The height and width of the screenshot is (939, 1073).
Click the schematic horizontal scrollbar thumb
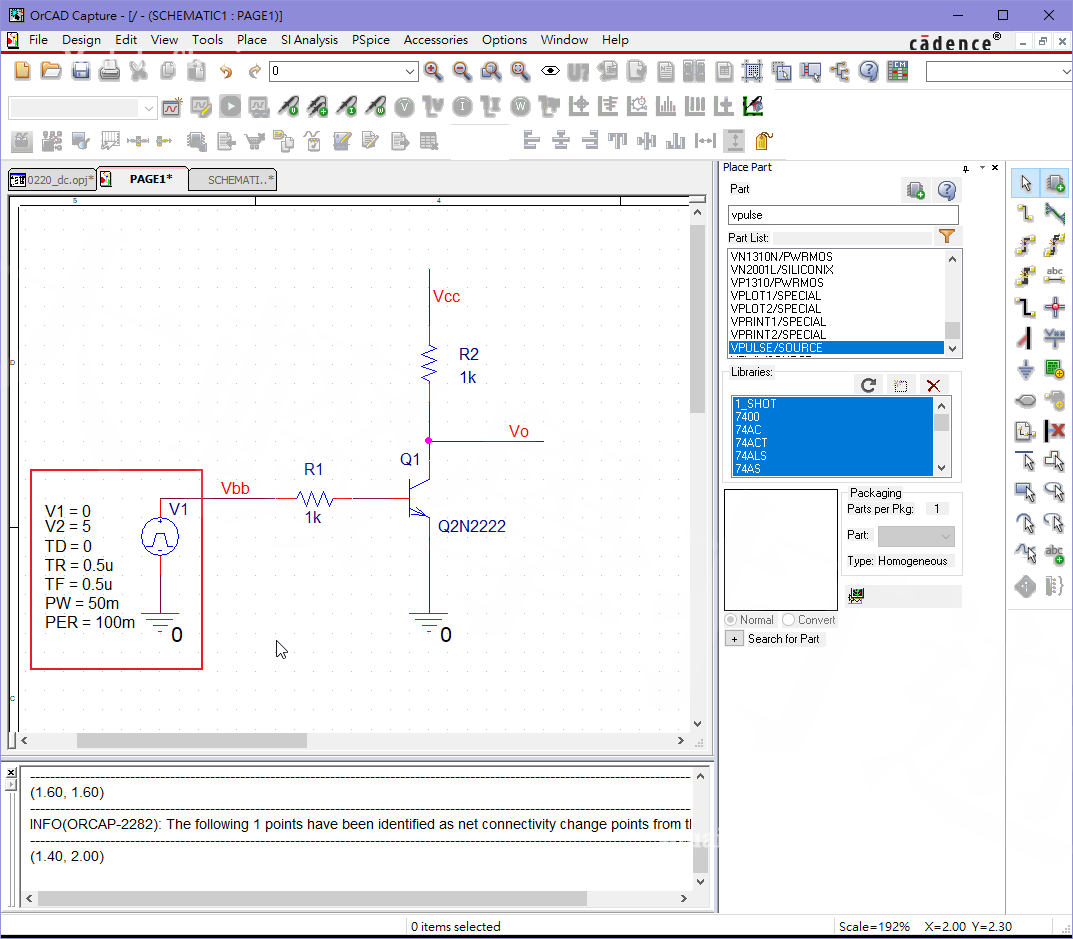[192, 741]
